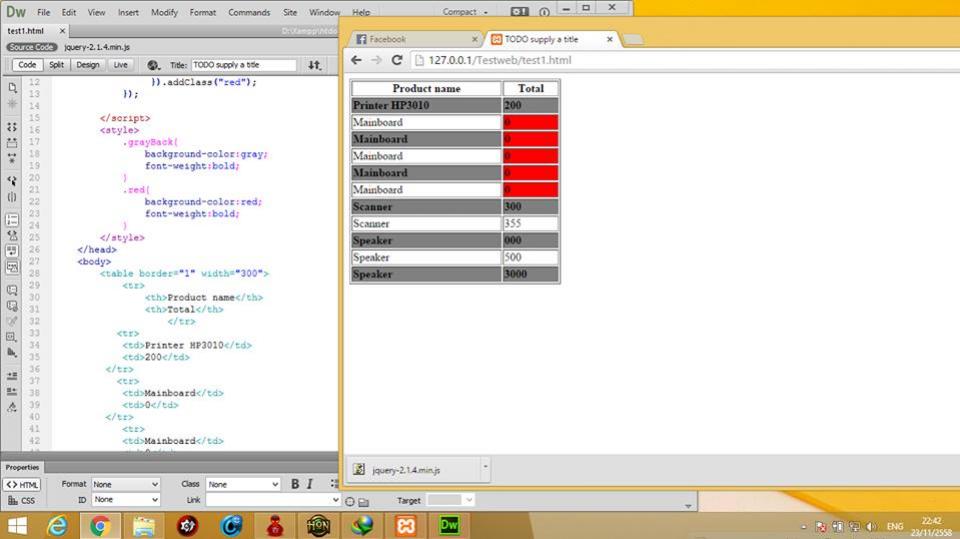960x539 pixels.
Task: Toggle Bold in Properties panel
Action: point(295,484)
